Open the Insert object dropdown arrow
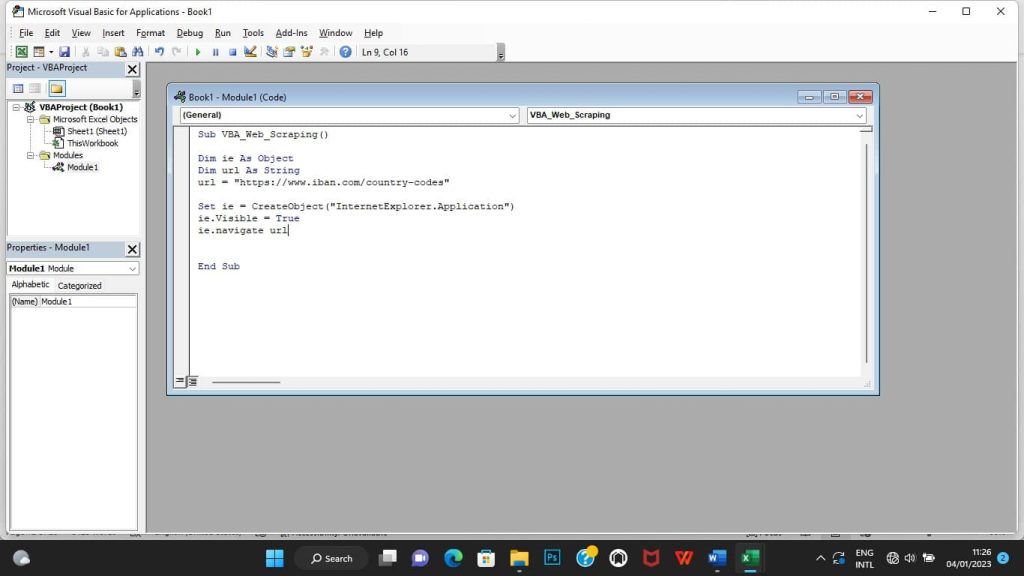Screen dimensions: 1024x576 [x=51, y=52]
